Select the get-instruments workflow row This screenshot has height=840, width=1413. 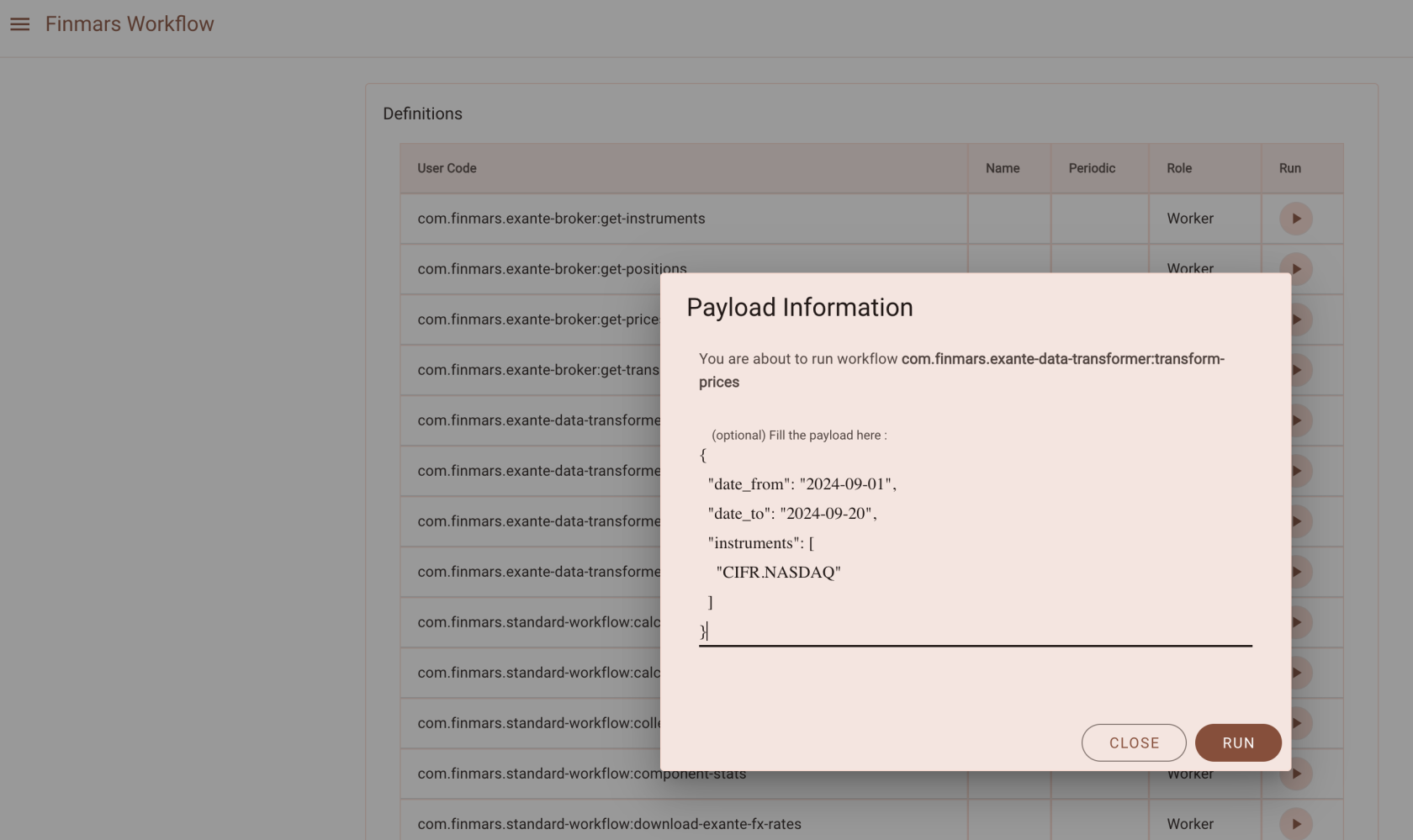point(561,219)
